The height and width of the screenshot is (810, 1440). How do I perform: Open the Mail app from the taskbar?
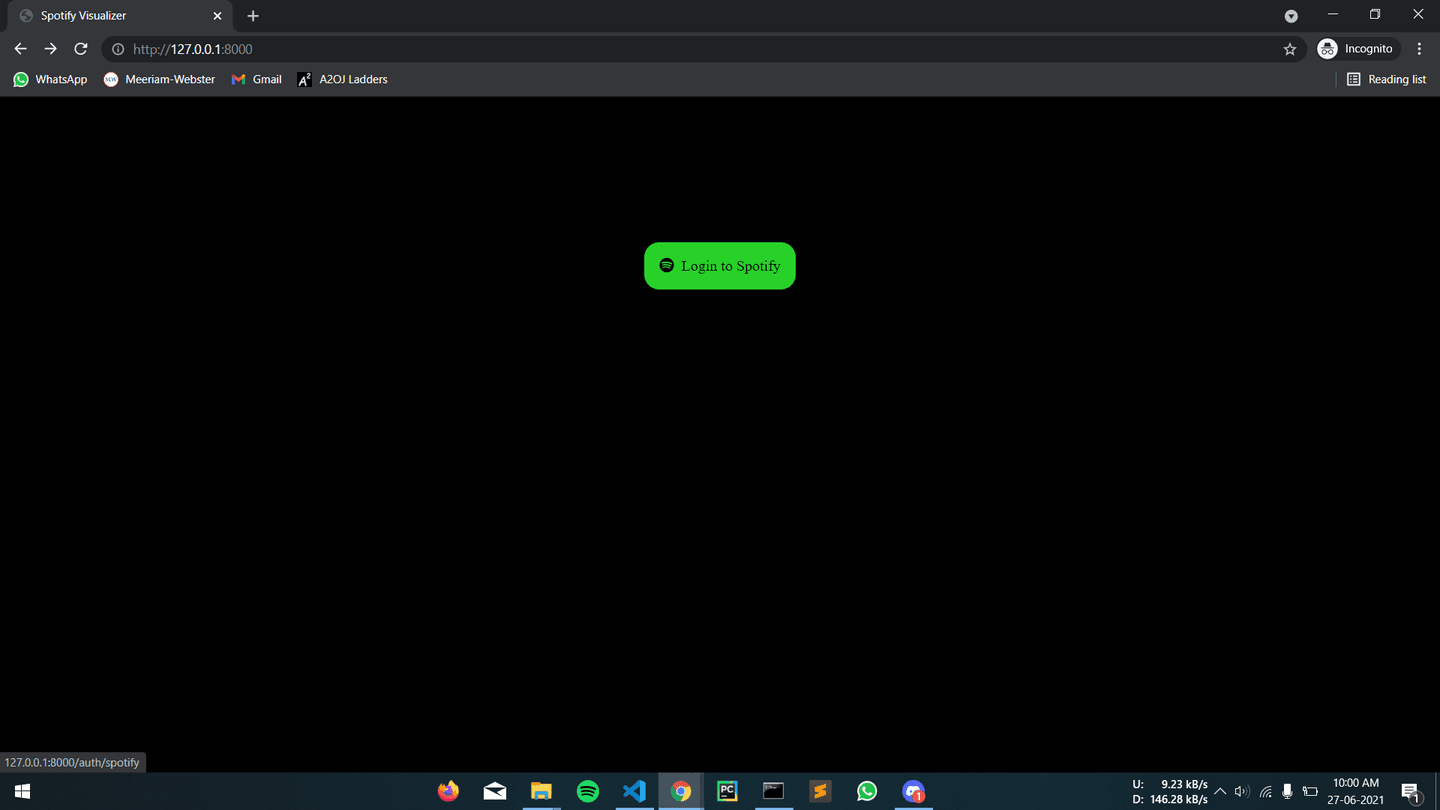(495, 791)
